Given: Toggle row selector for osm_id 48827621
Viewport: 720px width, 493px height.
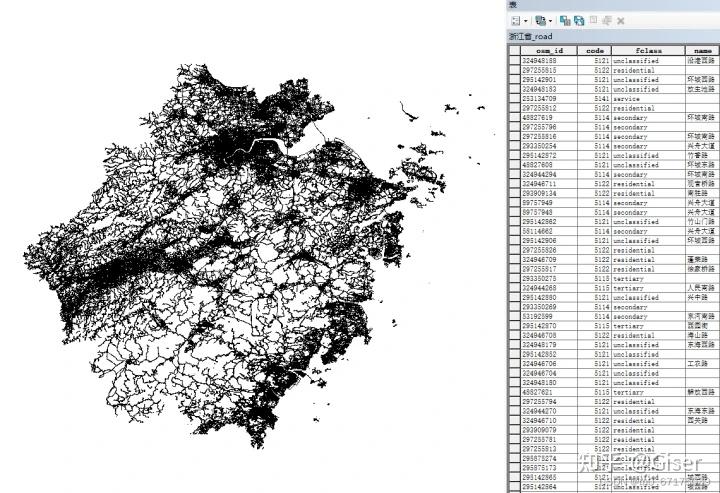Looking at the screenshot, I should pyautogui.click(x=514, y=392).
